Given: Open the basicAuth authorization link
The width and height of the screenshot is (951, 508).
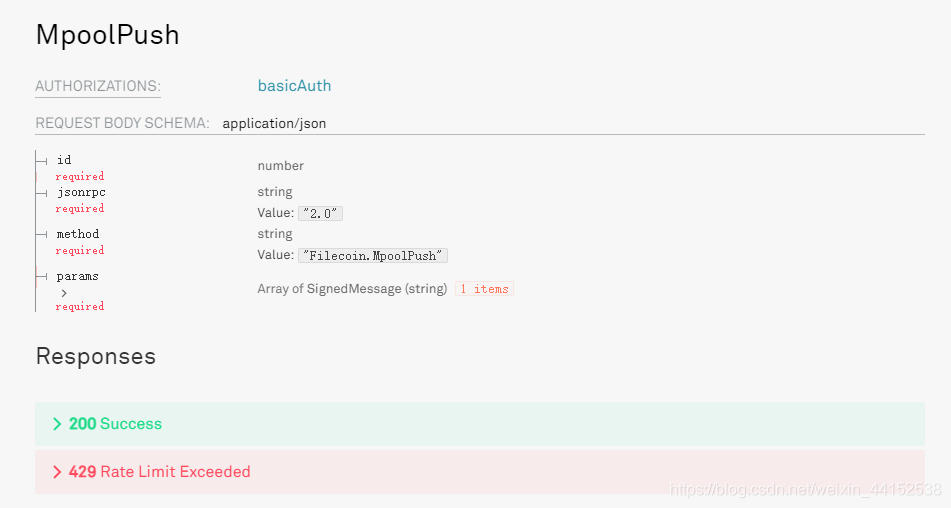Looking at the screenshot, I should (294, 85).
